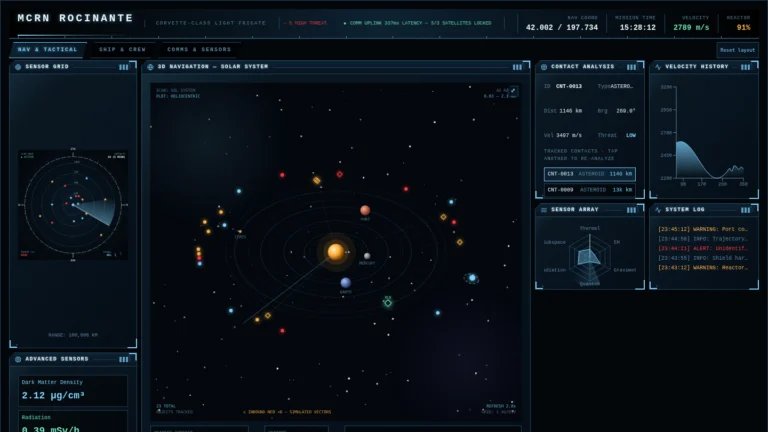Select the Mercury planet on the map
Viewport: 768px width, 432px height.
[367, 256]
